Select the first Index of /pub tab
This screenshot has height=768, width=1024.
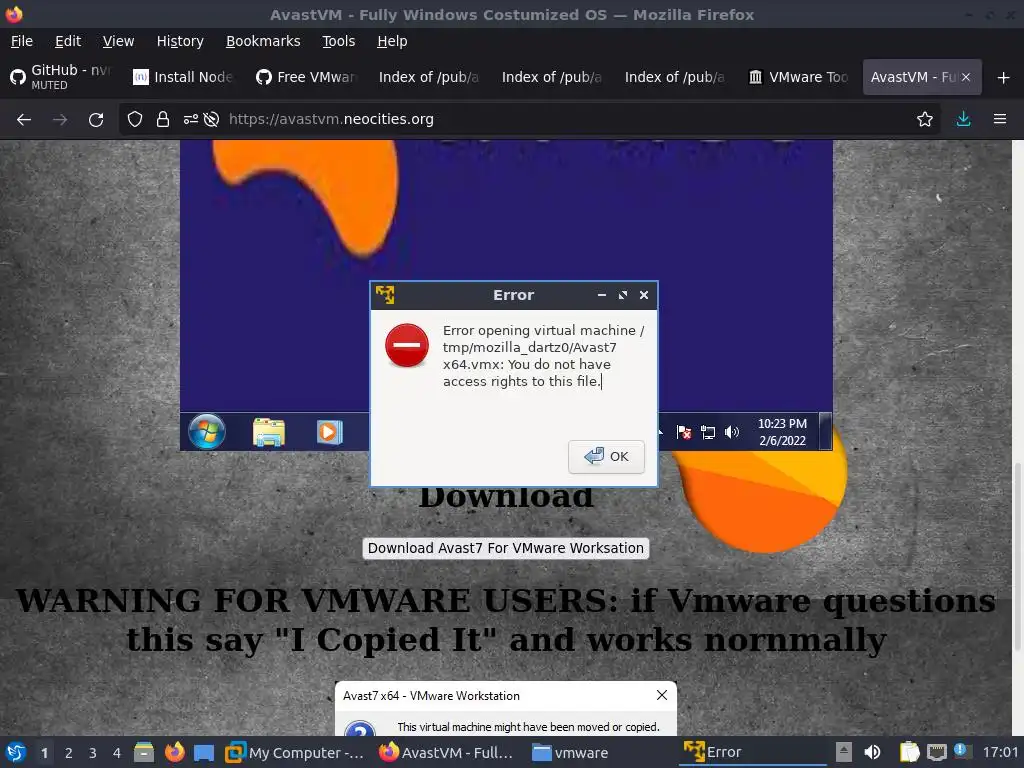[429, 77]
